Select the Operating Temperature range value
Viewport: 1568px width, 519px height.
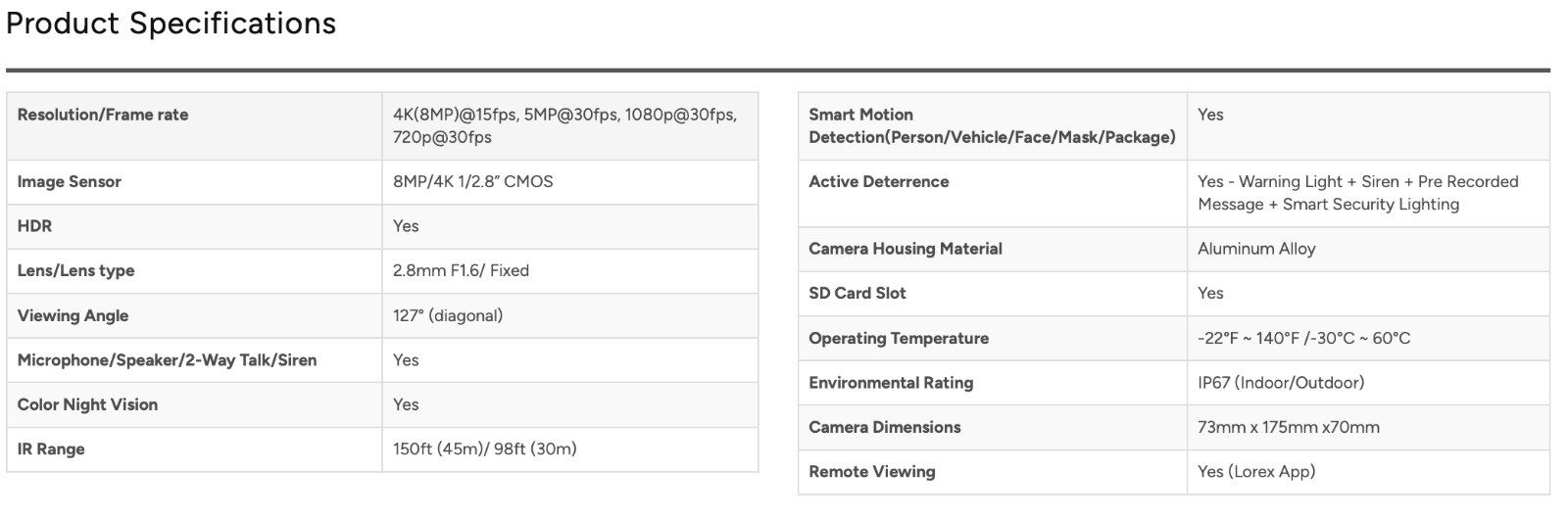pos(1304,339)
